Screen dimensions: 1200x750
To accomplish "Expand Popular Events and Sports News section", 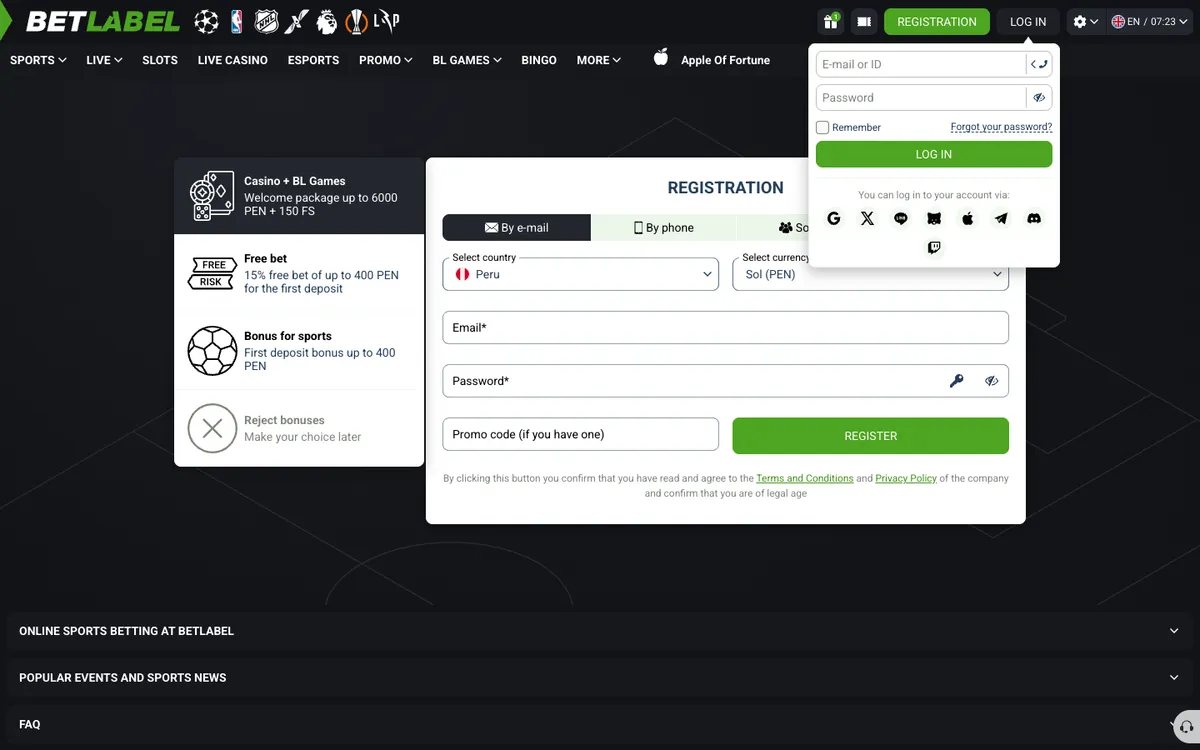I will click(600, 677).
